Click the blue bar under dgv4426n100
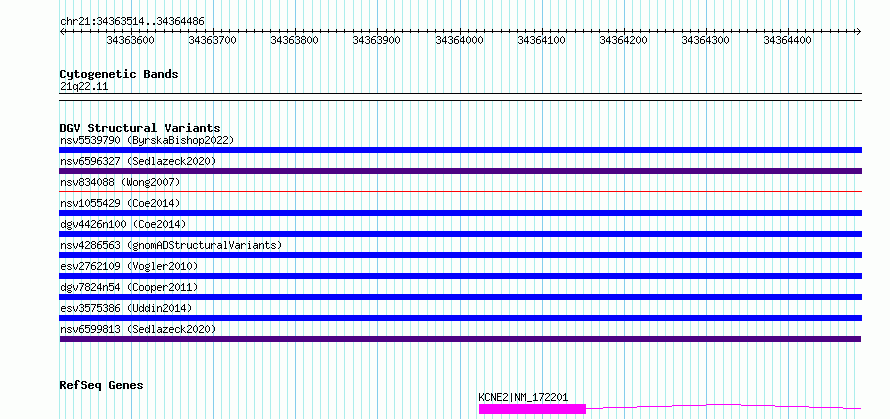This screenshot has width=890, height=419. pyautogui.click(x=460, y=234)
